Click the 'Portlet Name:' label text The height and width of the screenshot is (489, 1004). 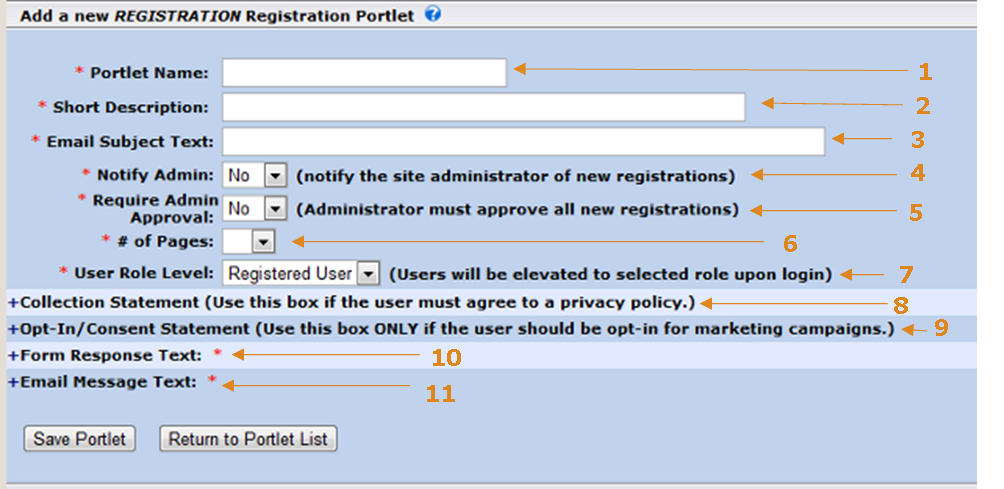coord(149,73)
